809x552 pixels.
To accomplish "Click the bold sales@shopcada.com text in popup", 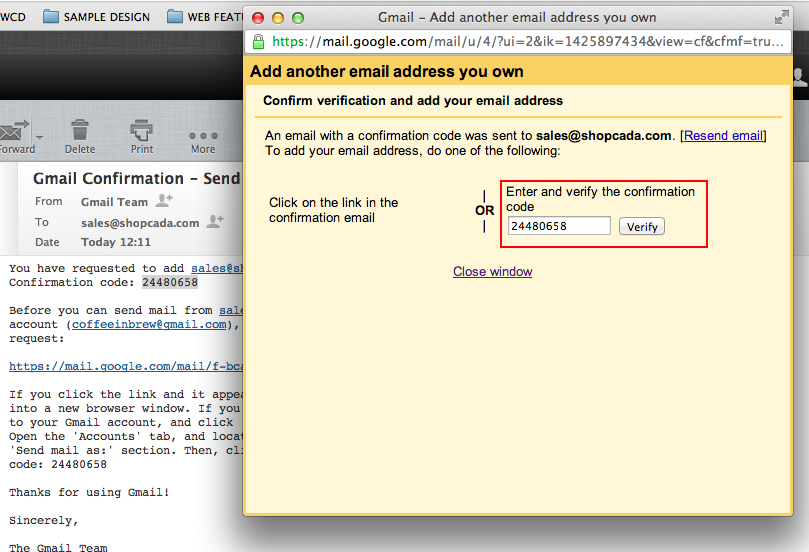I will pos(603,136).
